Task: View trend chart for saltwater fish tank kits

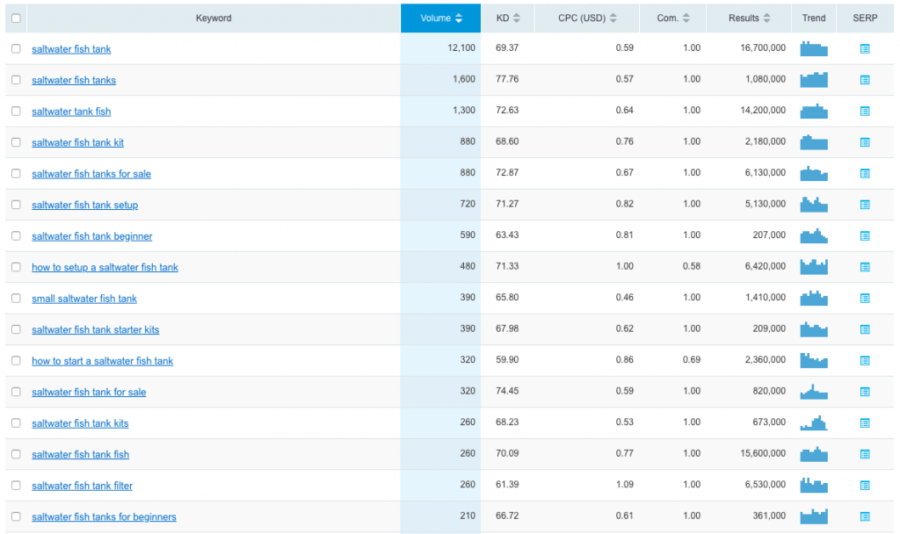Action: click(x=813, y=423)
